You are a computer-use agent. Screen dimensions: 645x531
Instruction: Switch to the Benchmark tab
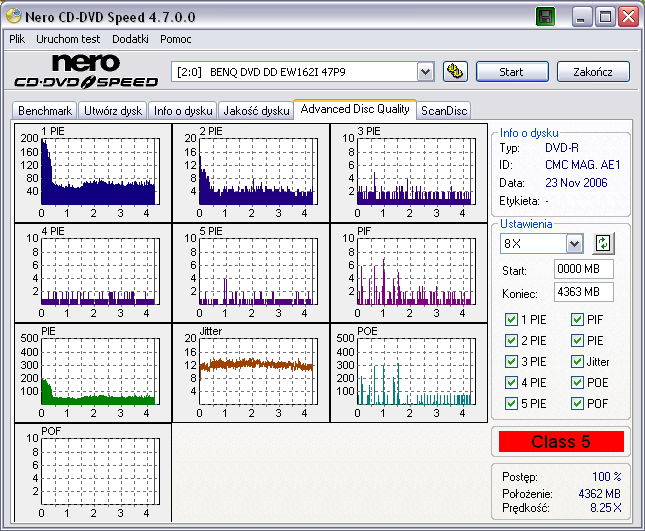(45, 111)
